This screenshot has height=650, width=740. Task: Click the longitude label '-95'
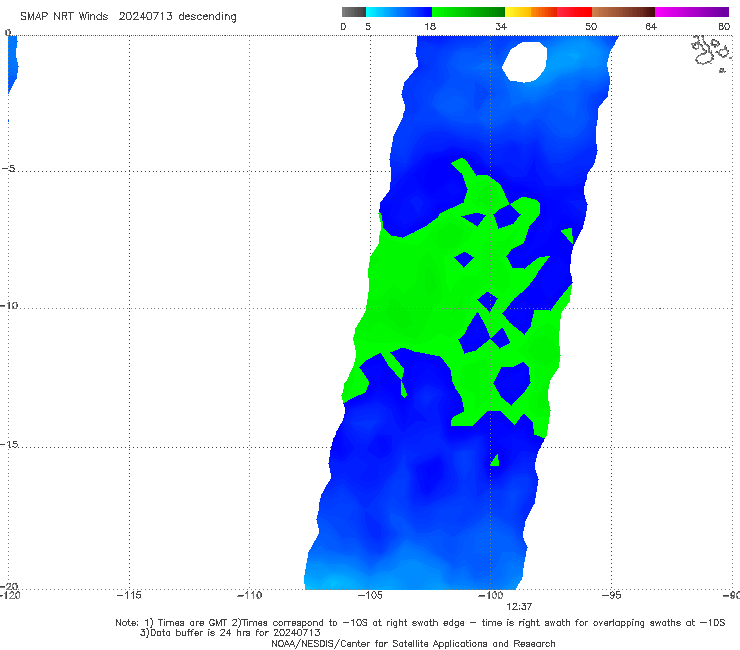[611, 595]
